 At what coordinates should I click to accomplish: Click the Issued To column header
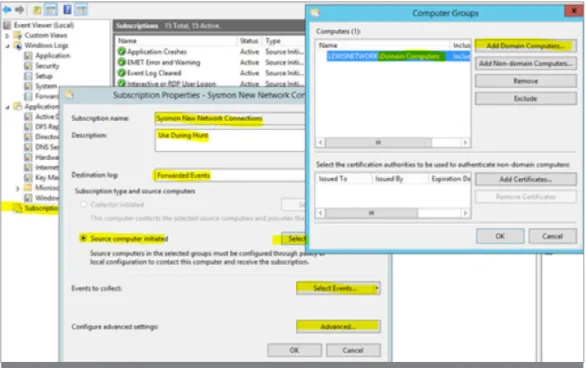[344, 179]
